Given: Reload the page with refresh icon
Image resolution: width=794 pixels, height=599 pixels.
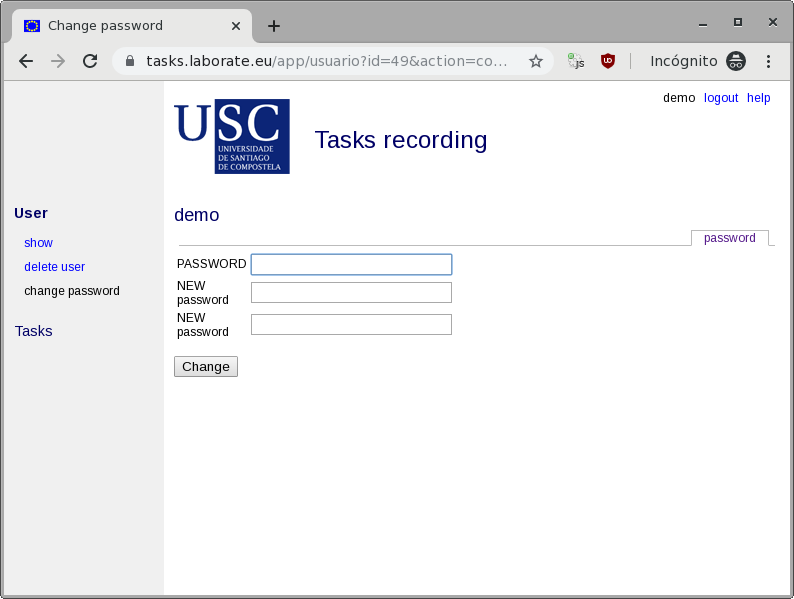Looking at the screenshot, I should [x=90, y=61].
